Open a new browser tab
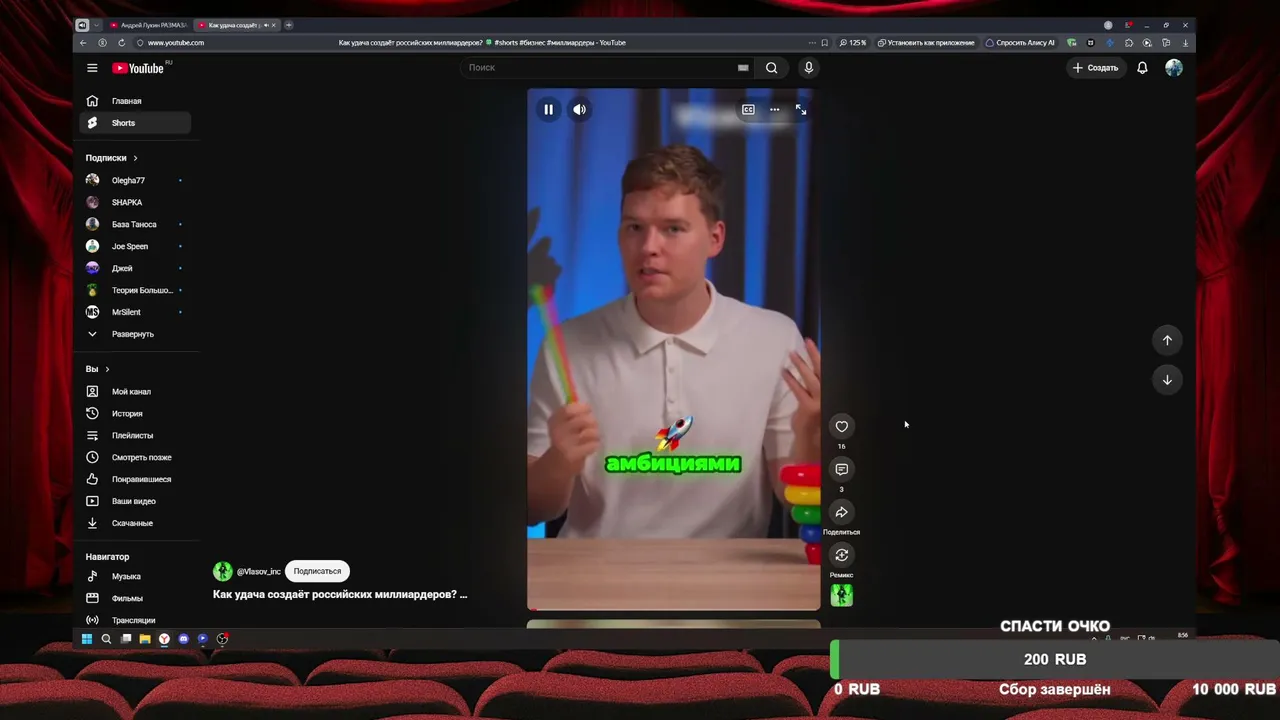The width and height of the screenshot is (1280, 720). tap(289, 25)
